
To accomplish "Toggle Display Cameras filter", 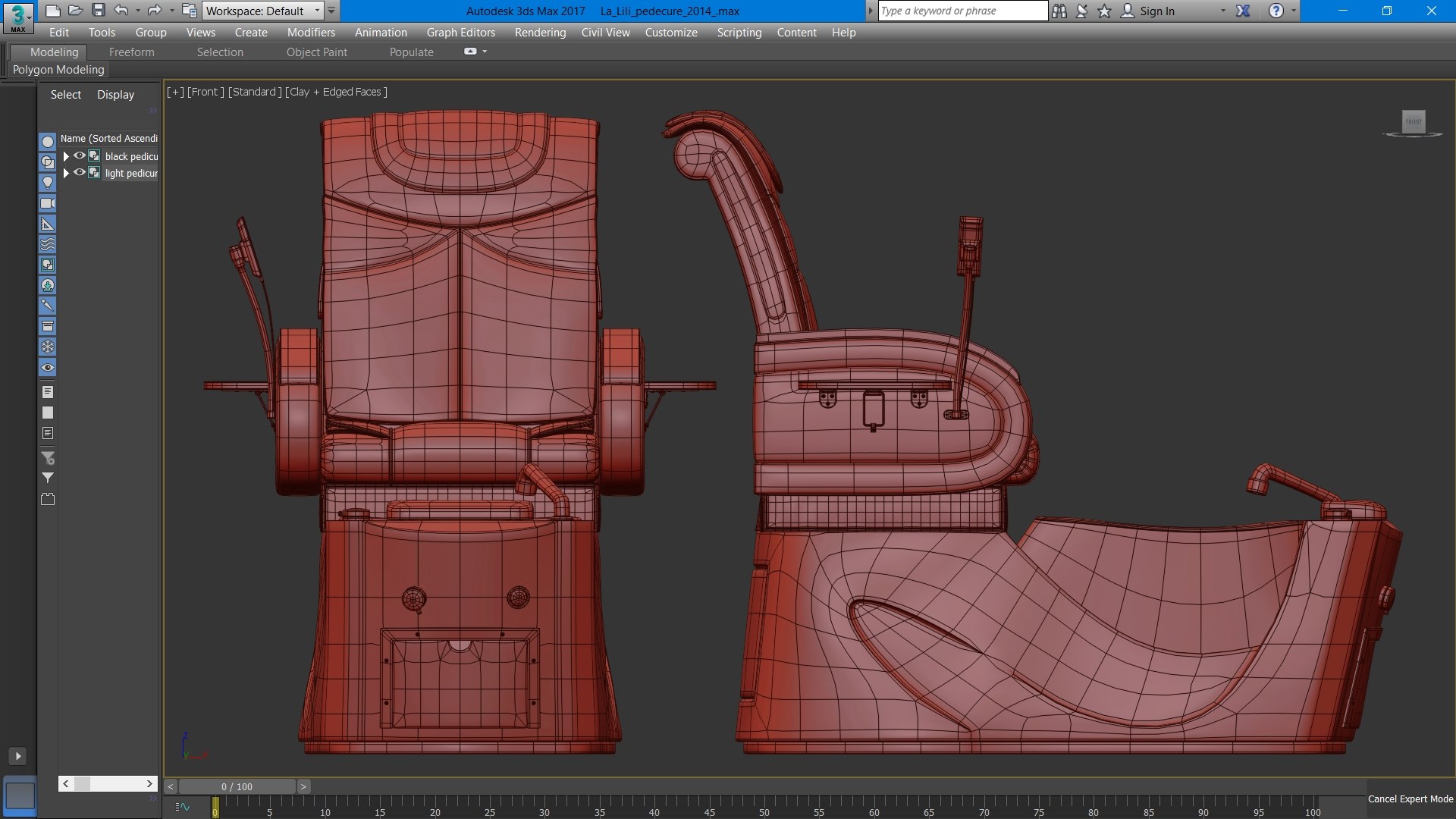I will [x=47, y=203].
